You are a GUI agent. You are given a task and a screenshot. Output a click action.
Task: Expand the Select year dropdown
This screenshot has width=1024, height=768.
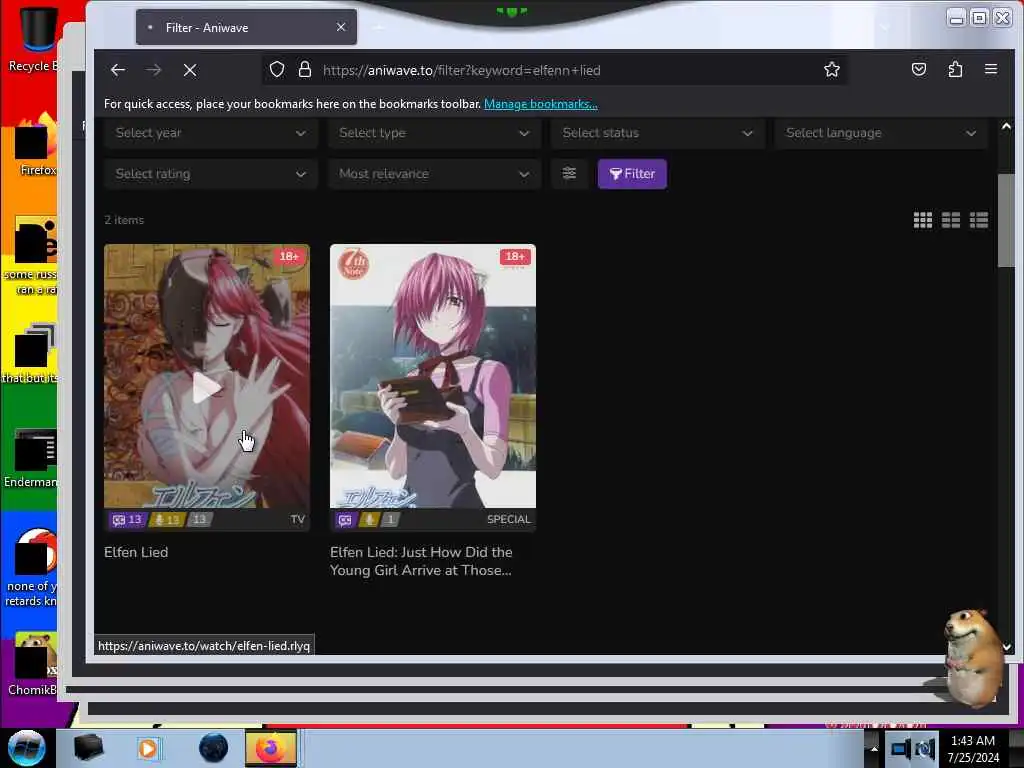210,133
